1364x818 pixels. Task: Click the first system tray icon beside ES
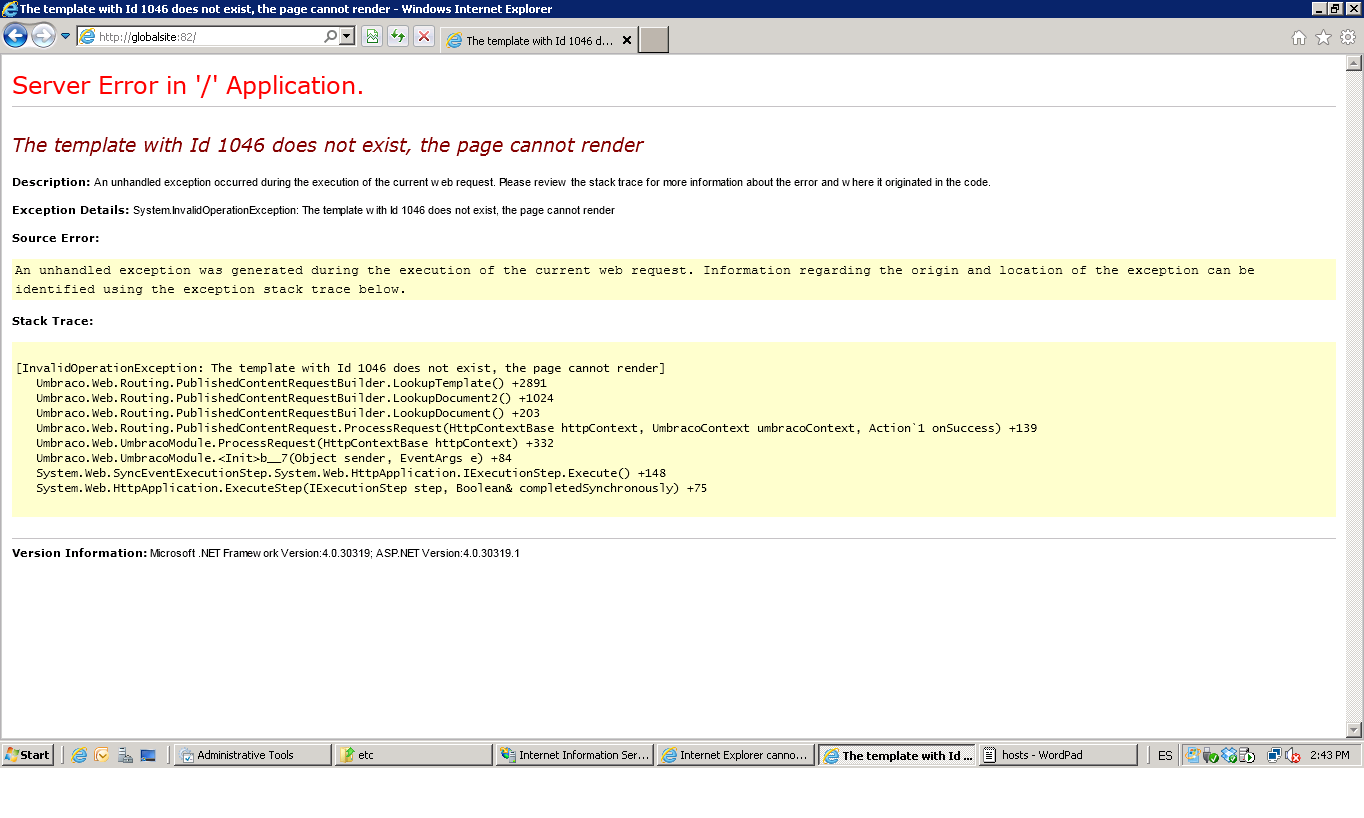coord(1193,756)
